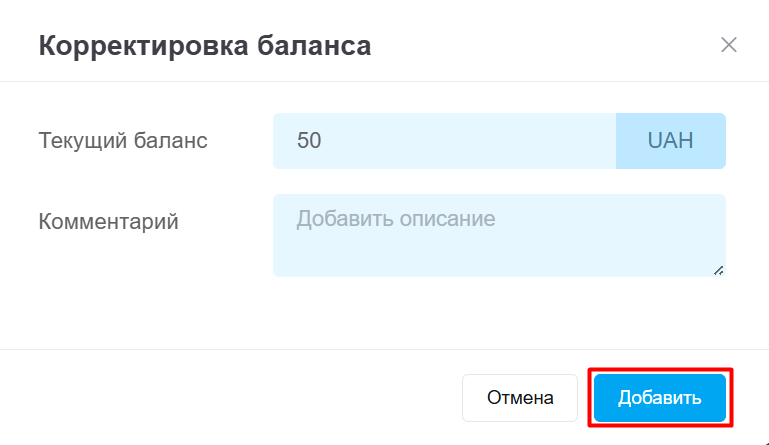Click the Корректировка баланса dialog title

[x=205, y=46]
